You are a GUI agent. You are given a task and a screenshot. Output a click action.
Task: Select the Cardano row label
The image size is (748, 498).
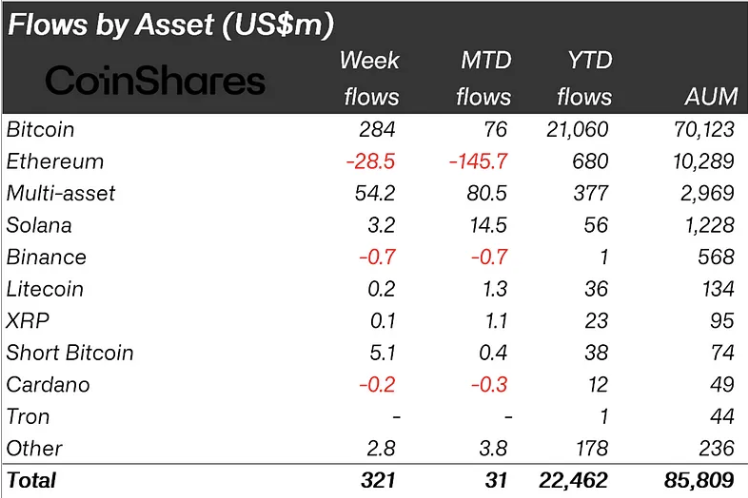[48, 385]
